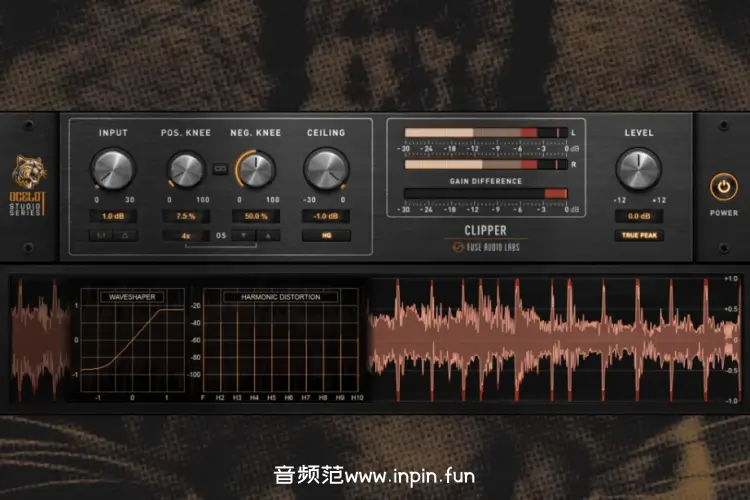
Task: Edit the 1.0 dB input value field
Action: point(113,216)
